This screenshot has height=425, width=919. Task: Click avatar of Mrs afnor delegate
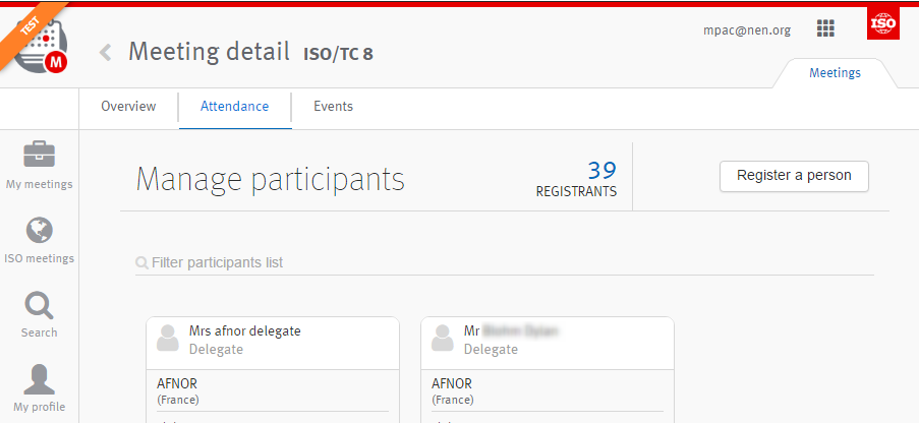pos(168,338)
